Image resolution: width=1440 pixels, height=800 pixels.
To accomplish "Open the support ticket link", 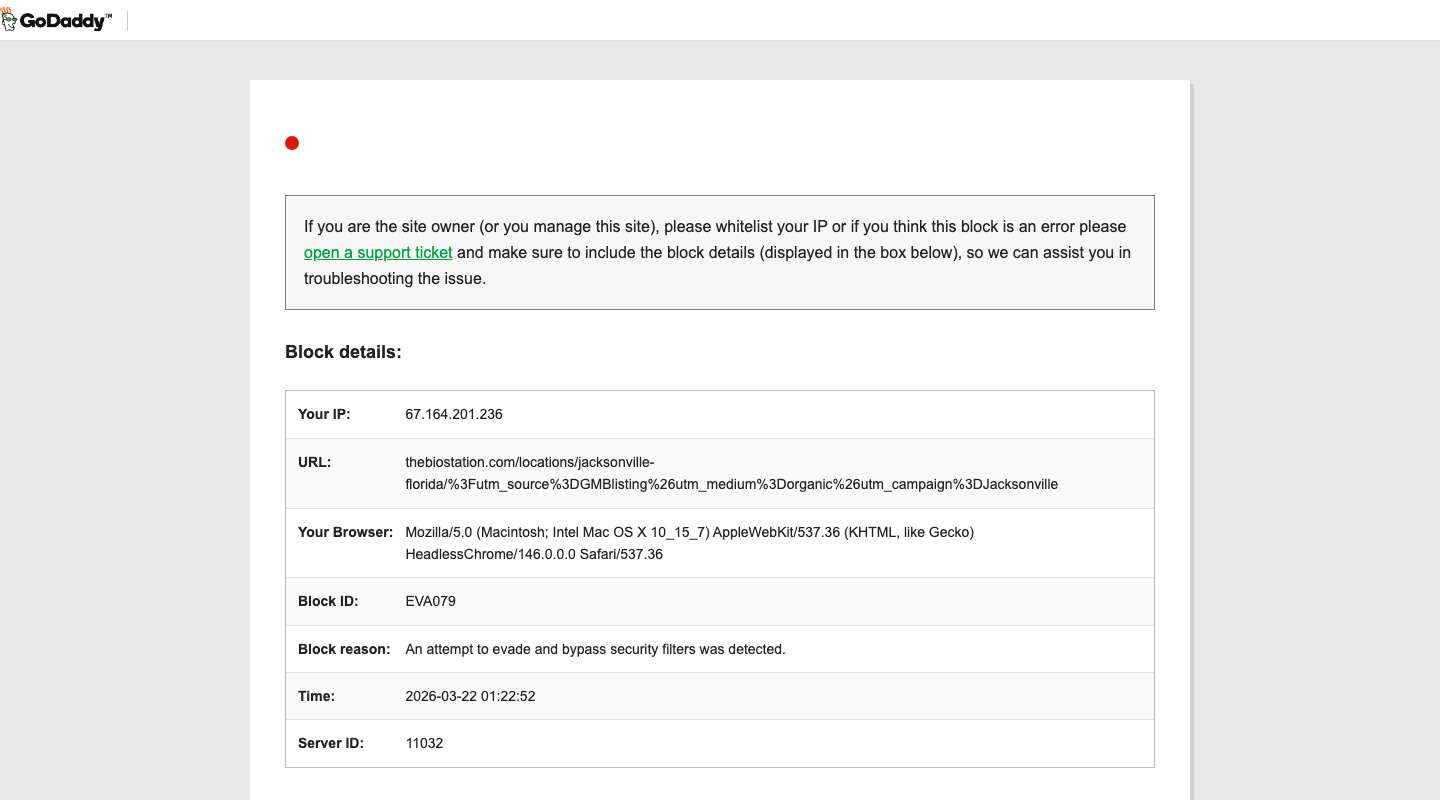I will 378,252.
